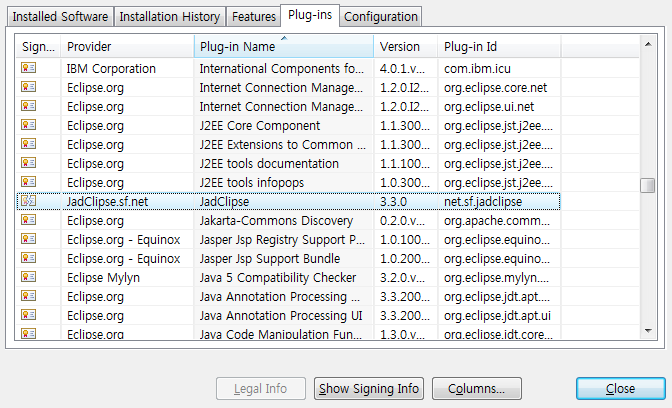This screenshot has height=408, width=672.
Task: Open the Installation History tab
Action: click(x=170, y=17)
